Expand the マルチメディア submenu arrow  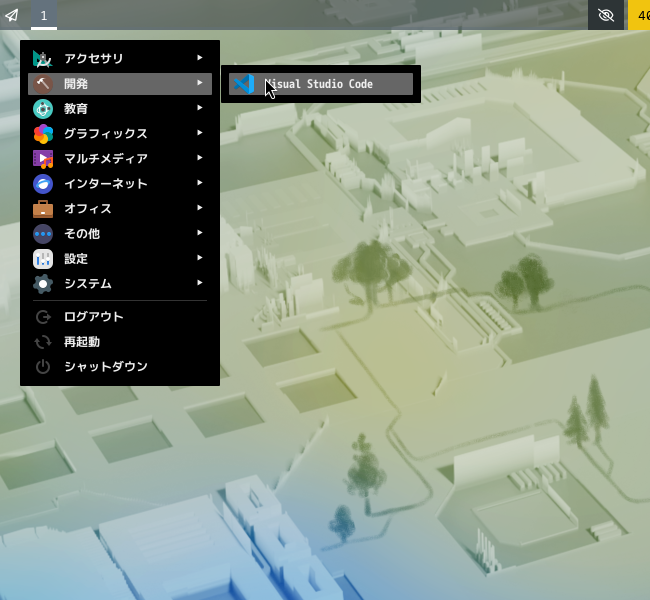point(200,158)
